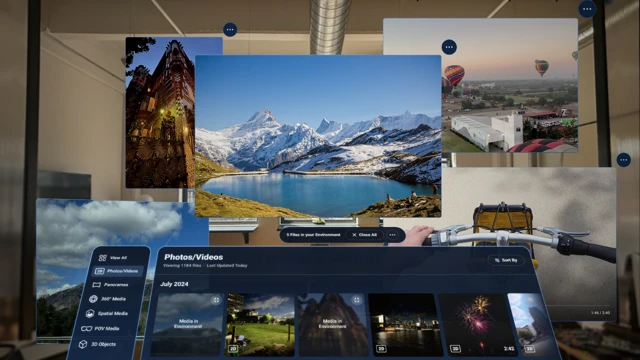Image resolution: width=640 pixels, height=360 pixels.
Task: Open the options menu above the building photo
Action: click(230, 29)
